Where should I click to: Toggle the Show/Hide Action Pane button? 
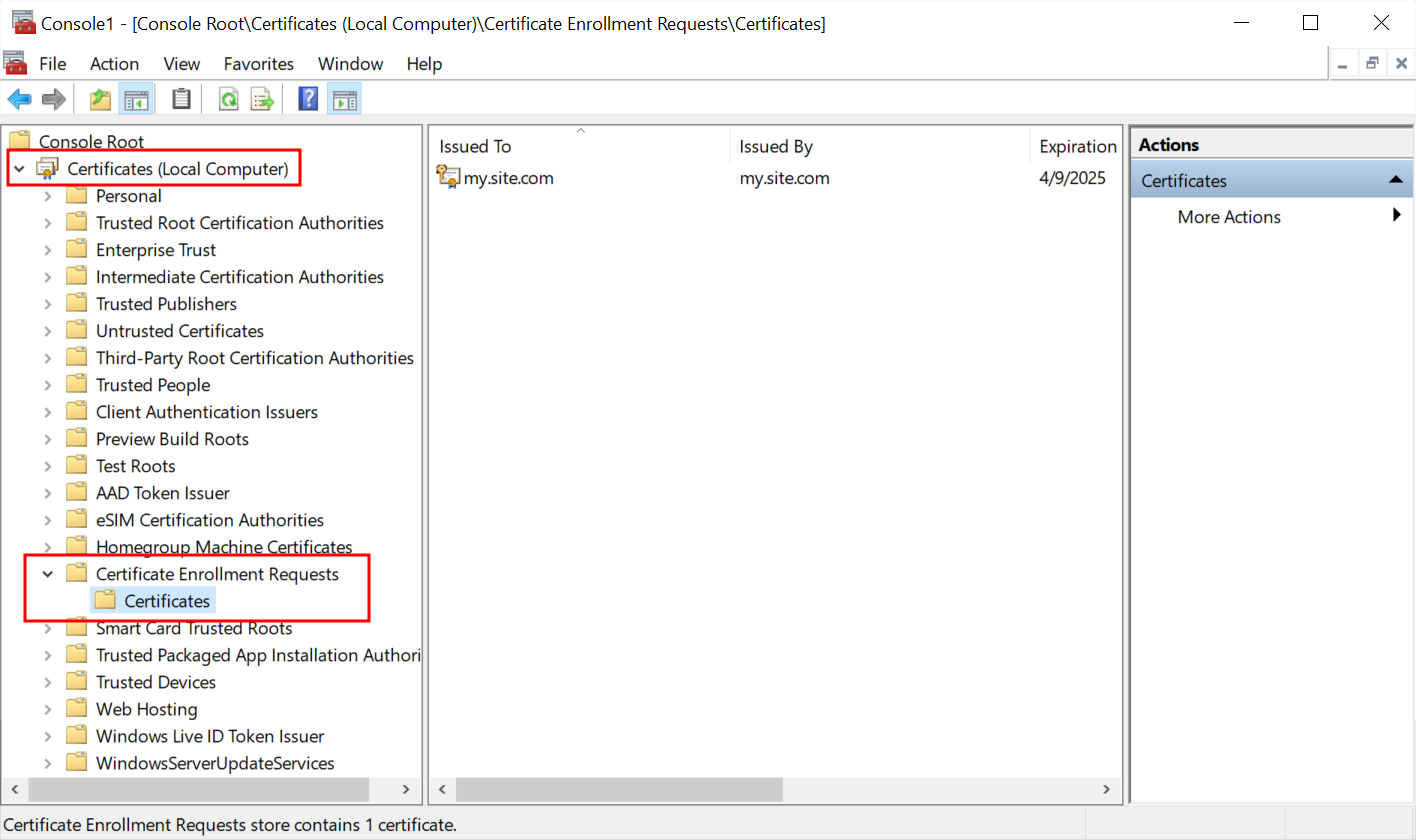[344, 99]
